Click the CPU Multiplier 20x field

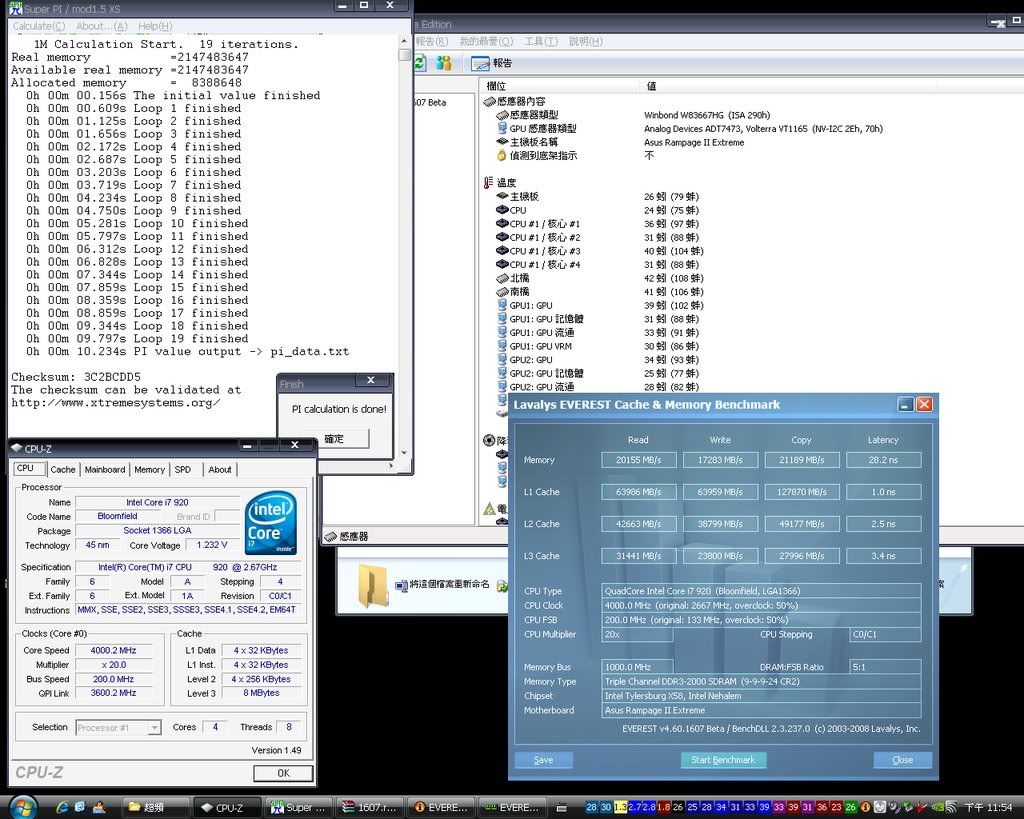(x=637, y=634)
